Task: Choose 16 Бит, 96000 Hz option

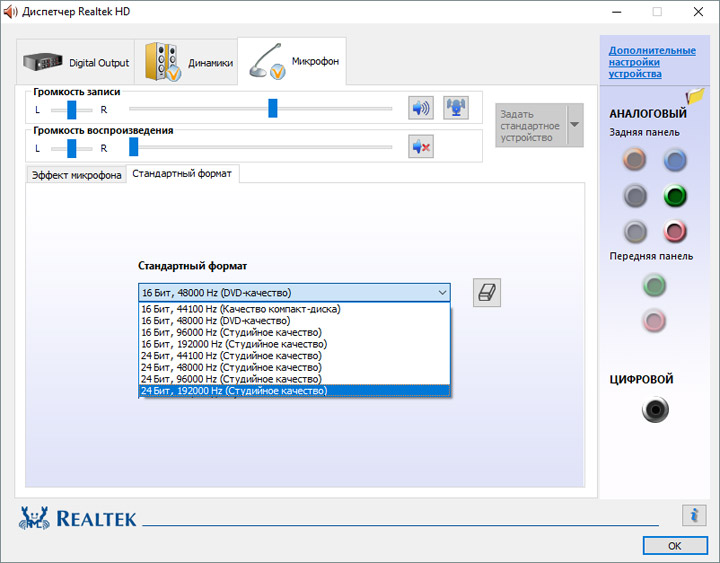Action: tap(294, 332)
